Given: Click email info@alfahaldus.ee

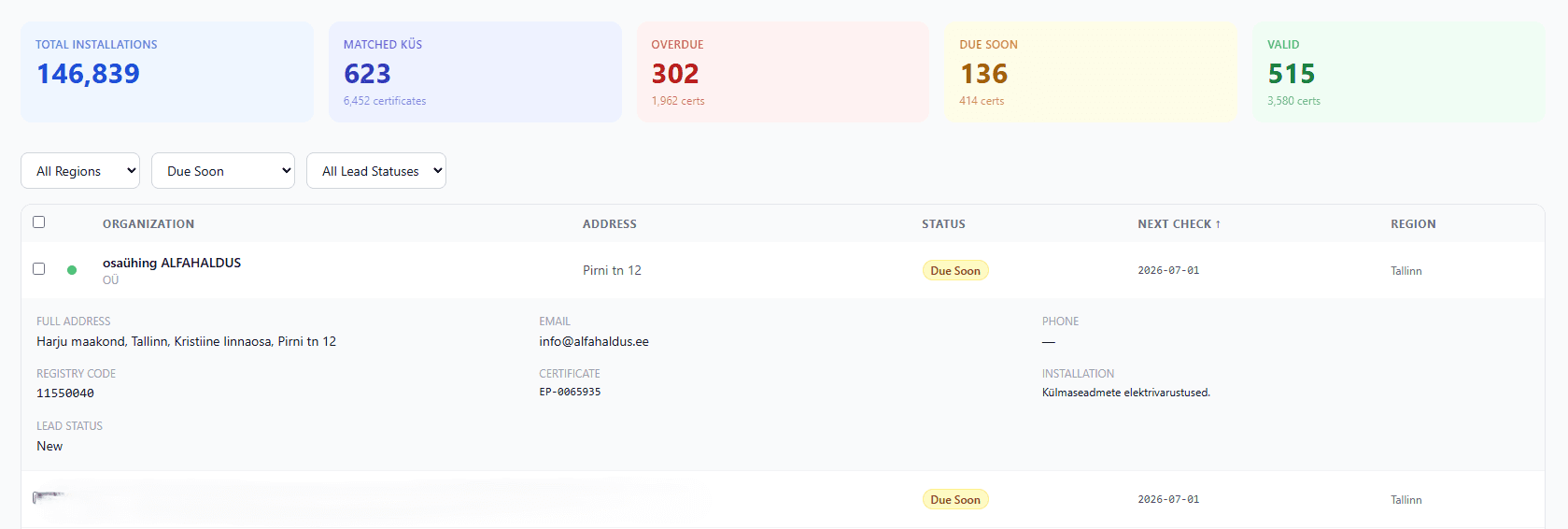Looking at the screenshot, I should (x=594, y=342).
